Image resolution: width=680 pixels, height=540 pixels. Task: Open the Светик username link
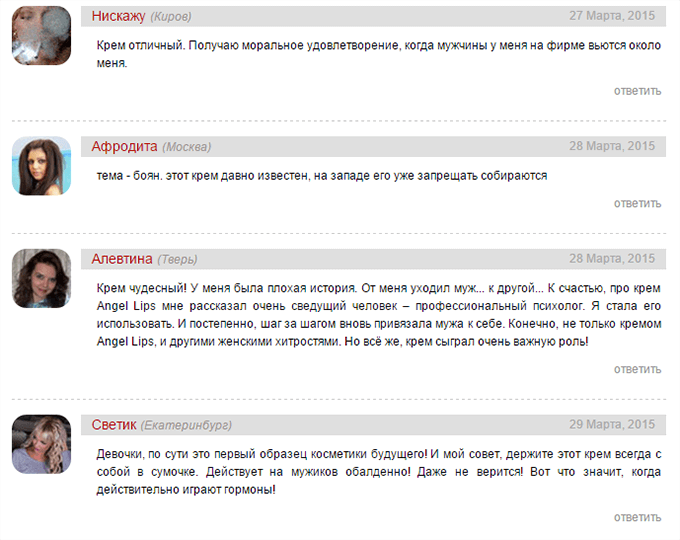pos(114,425)
